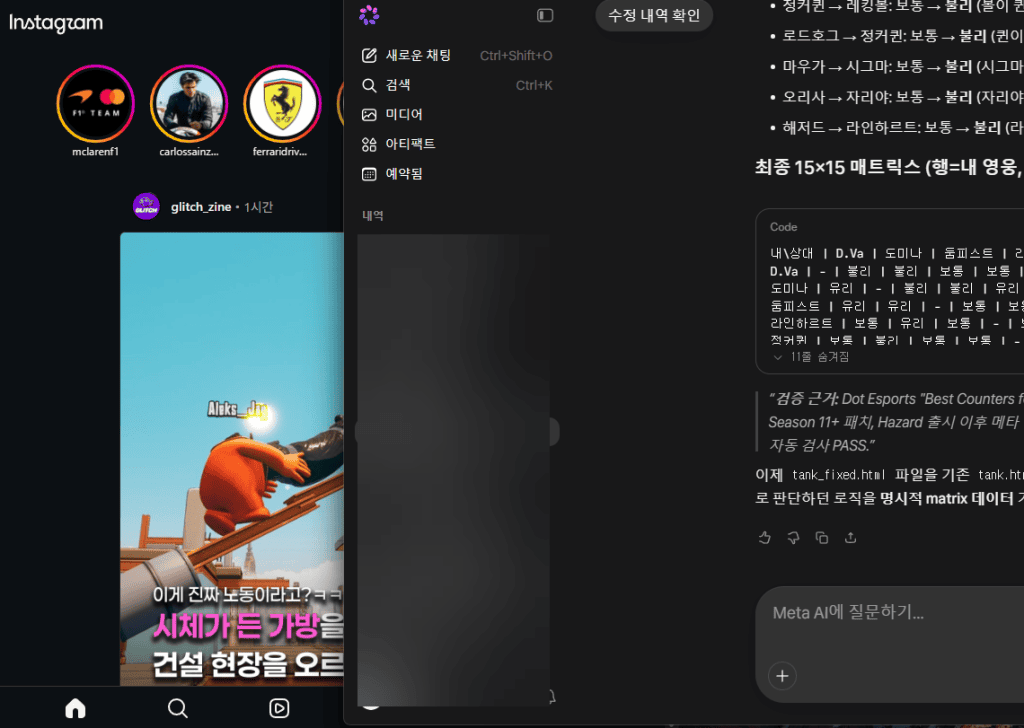Click the tank_fixed.html inline code
Screen dimensions: 1024x728
(839, 475)
